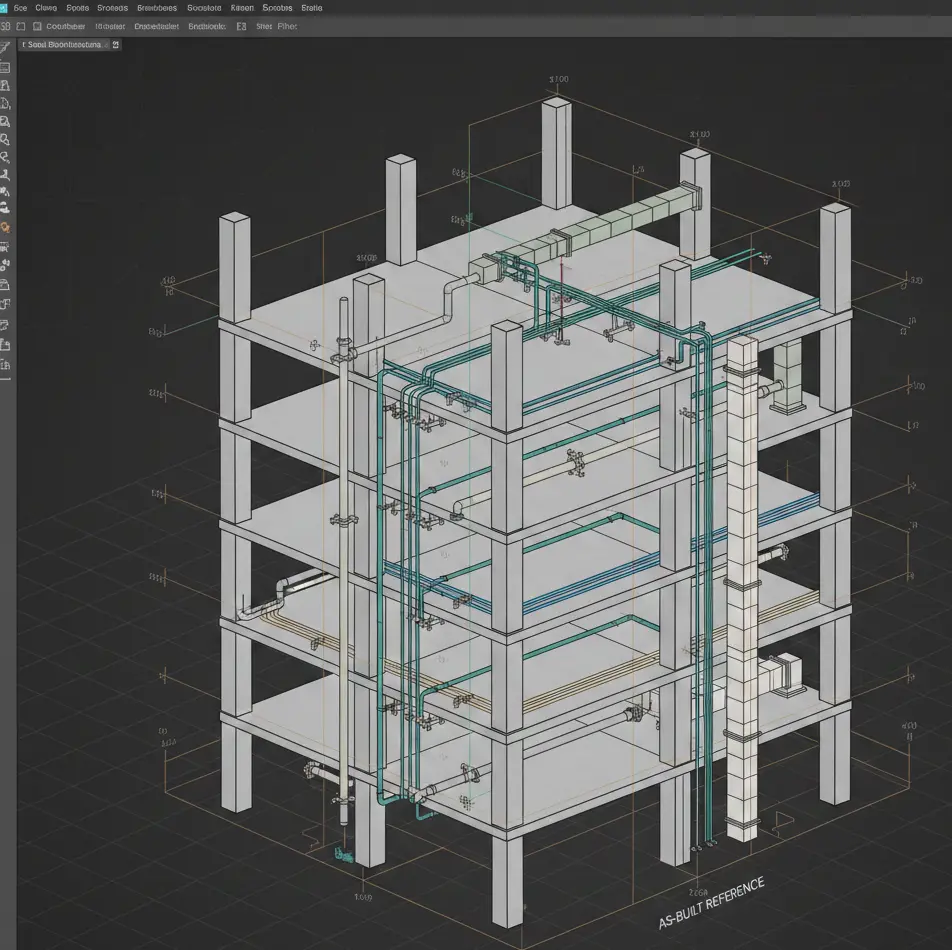
Task: Select the magnifier zoom tool in the sidebar
Action: tap(7, 140)
